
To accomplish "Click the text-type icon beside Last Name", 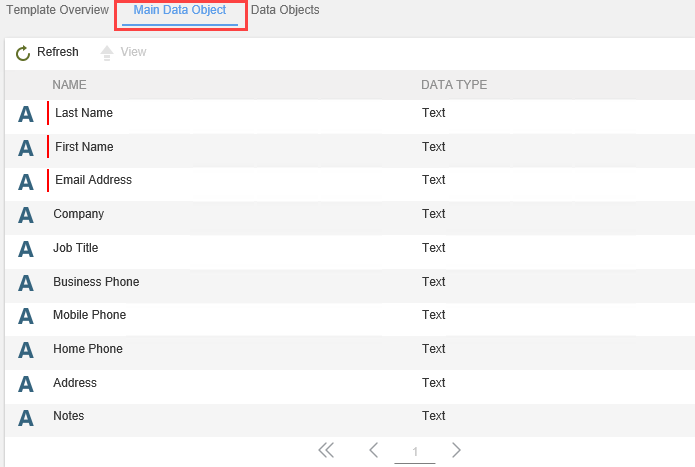I will point(26,114).
